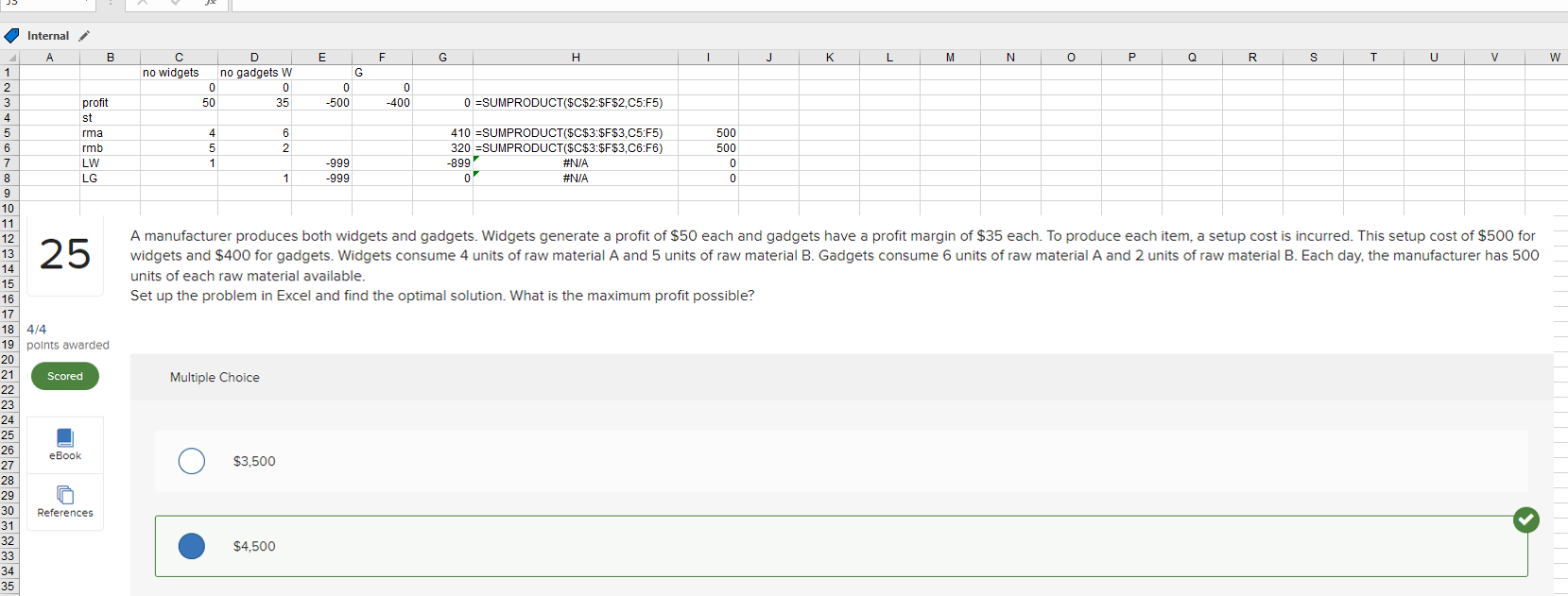Click SUMPRODUCT formula ending C6:F6
Screen dimensions: 1568x596
click(x=576, y=148)
